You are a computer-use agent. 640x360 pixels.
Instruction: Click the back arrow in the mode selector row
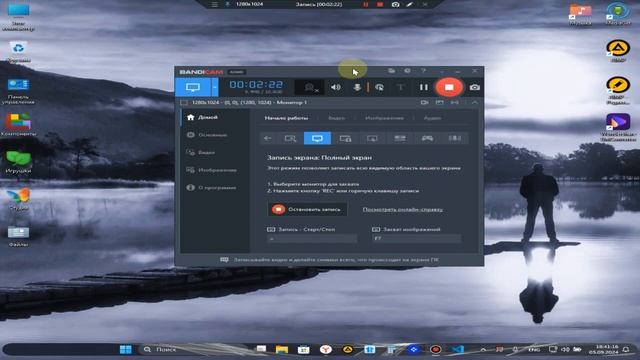pos(268,138)
